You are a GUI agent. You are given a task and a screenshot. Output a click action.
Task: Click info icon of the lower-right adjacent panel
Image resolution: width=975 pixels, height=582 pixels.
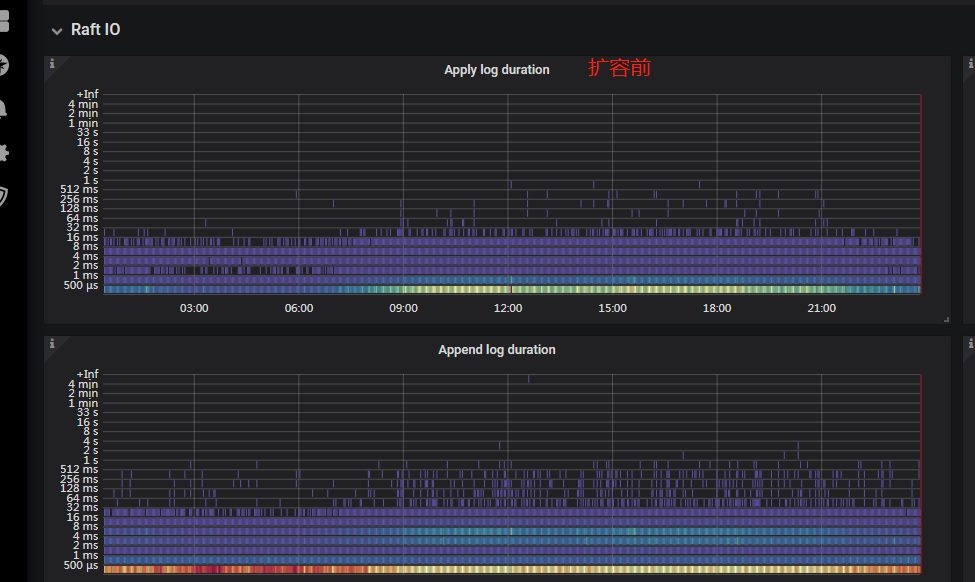click(x=969, y=343)
